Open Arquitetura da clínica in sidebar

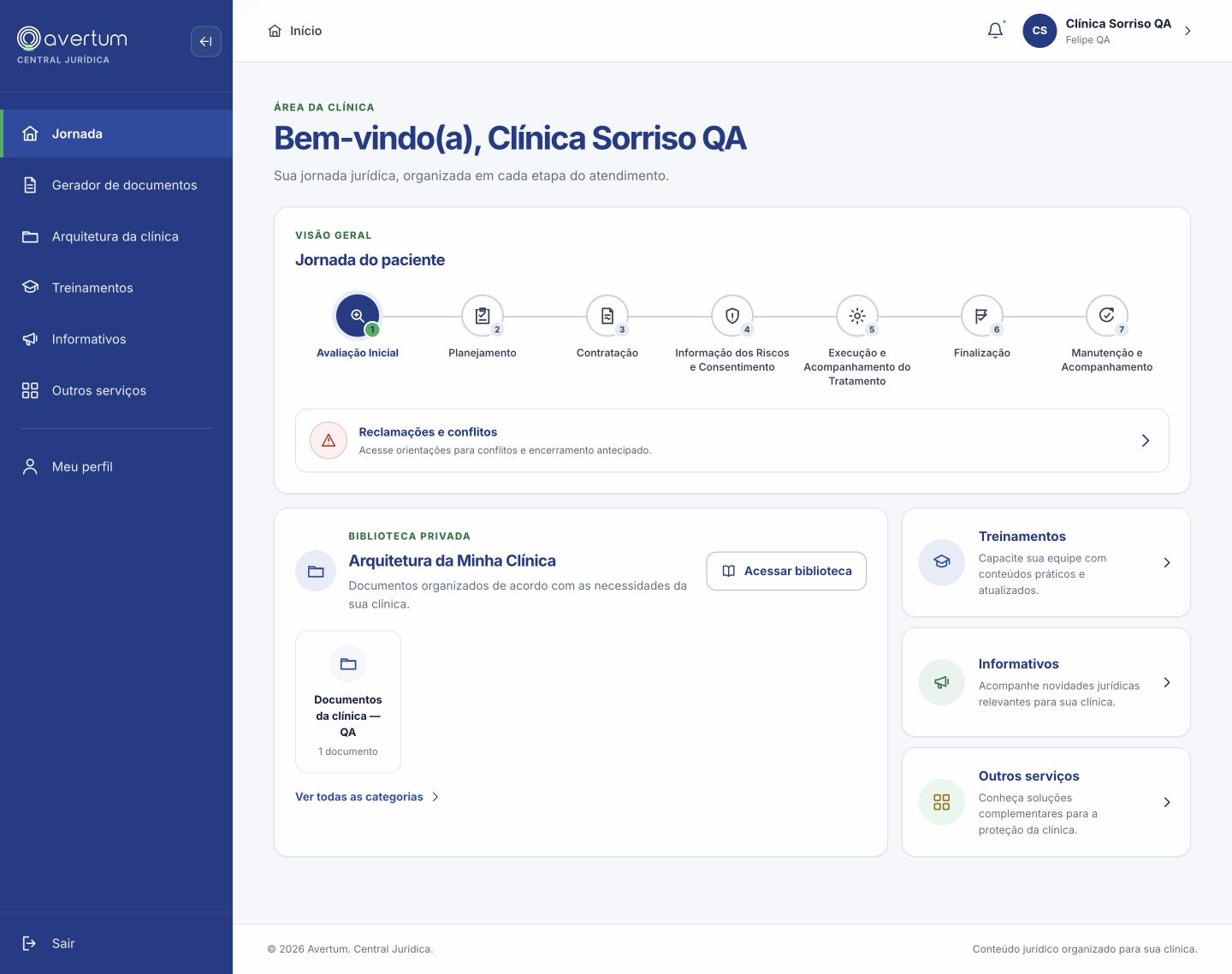point(116,236)
